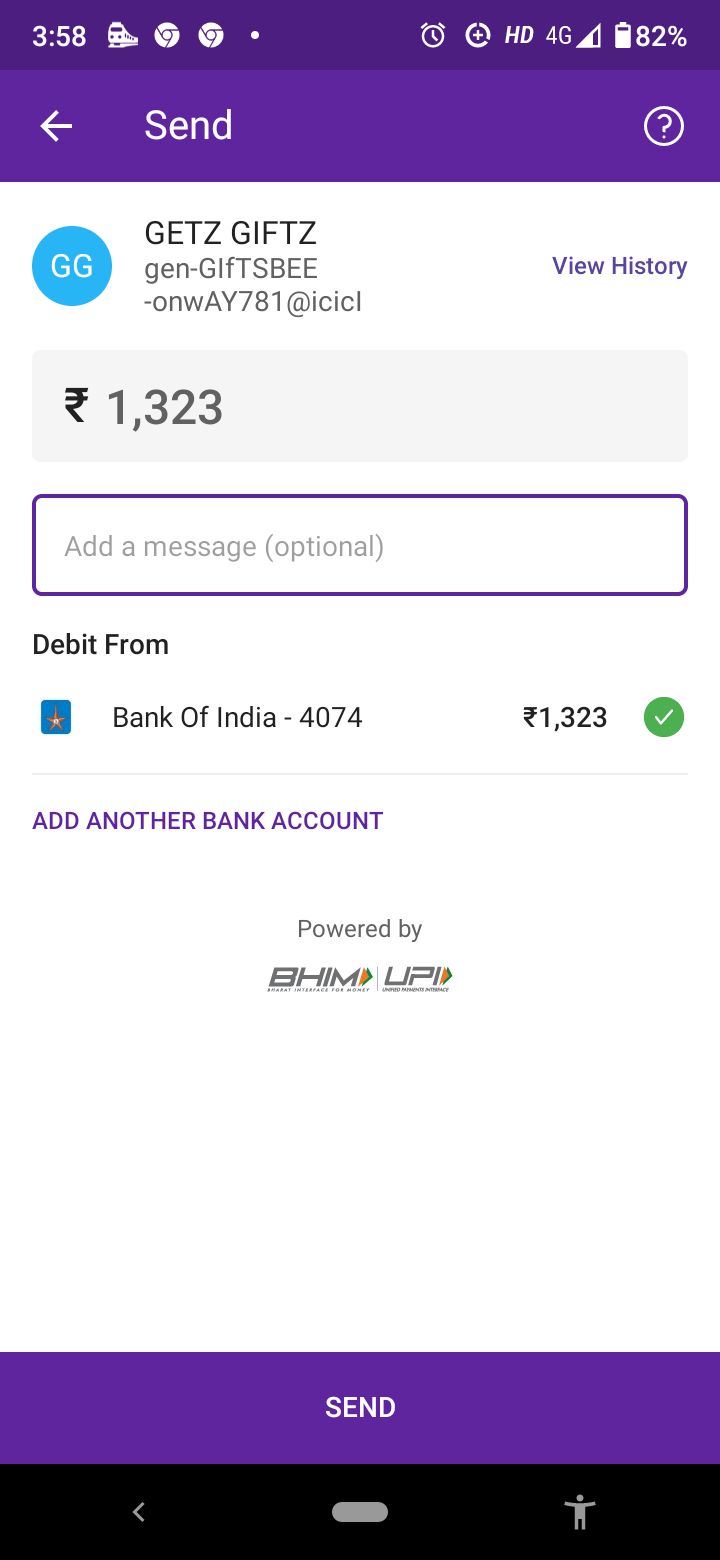This screenshot has height=1560, width=720.
Task: Focus the Add a message field
Action: (x=360, y=546)
